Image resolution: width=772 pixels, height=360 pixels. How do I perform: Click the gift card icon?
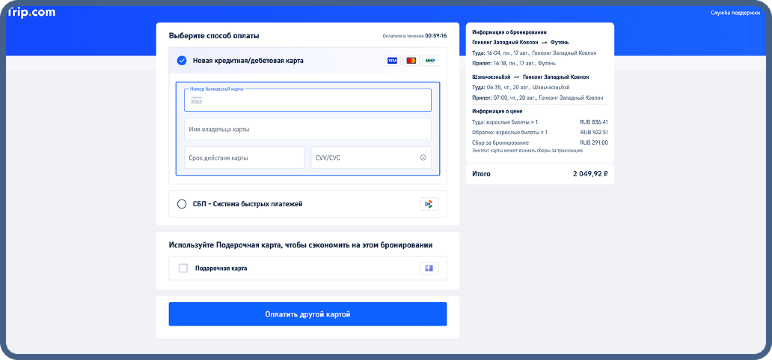(x=429, y=268)
